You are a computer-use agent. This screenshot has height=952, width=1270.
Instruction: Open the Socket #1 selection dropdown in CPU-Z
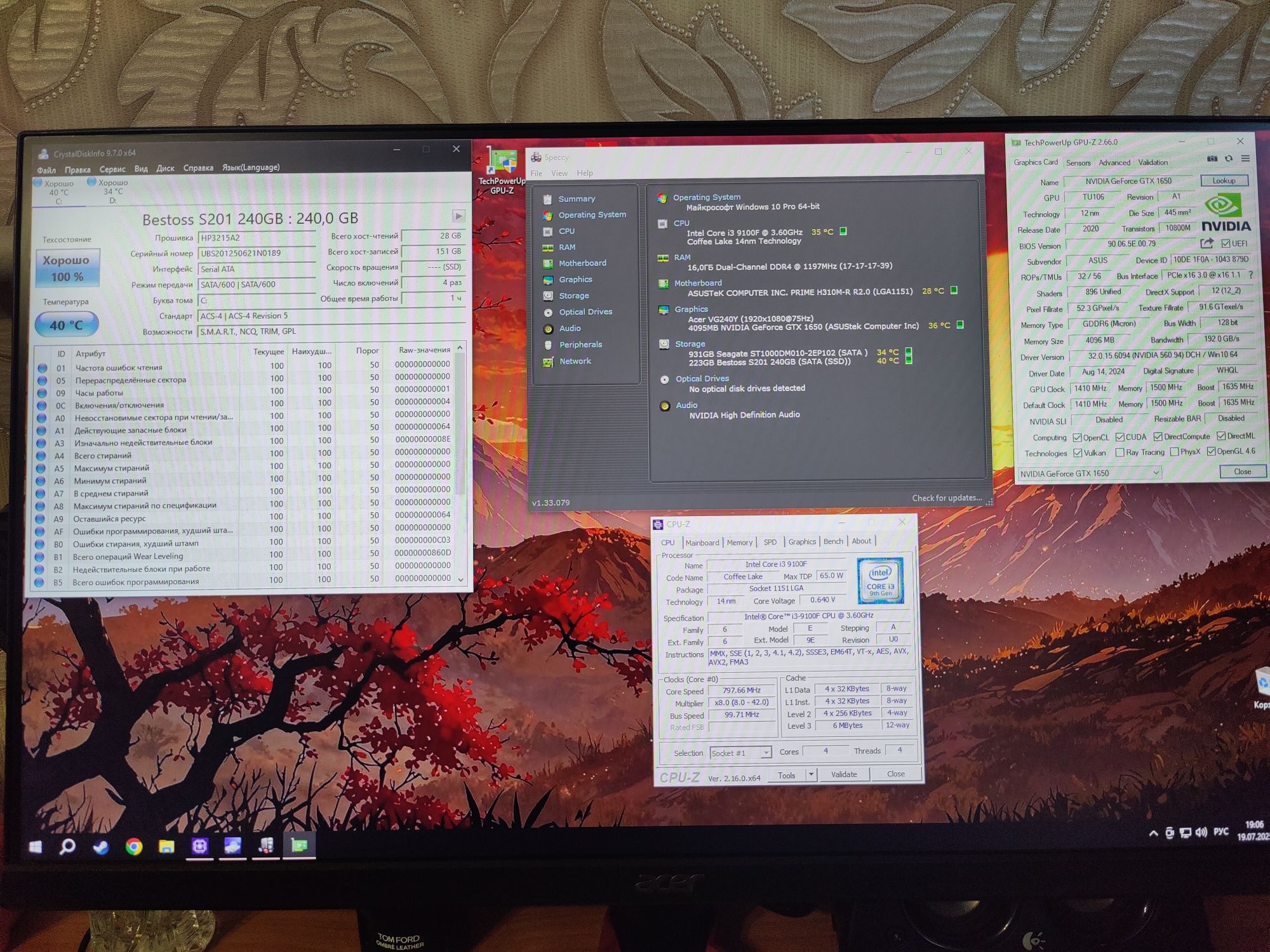pos(740,753)
